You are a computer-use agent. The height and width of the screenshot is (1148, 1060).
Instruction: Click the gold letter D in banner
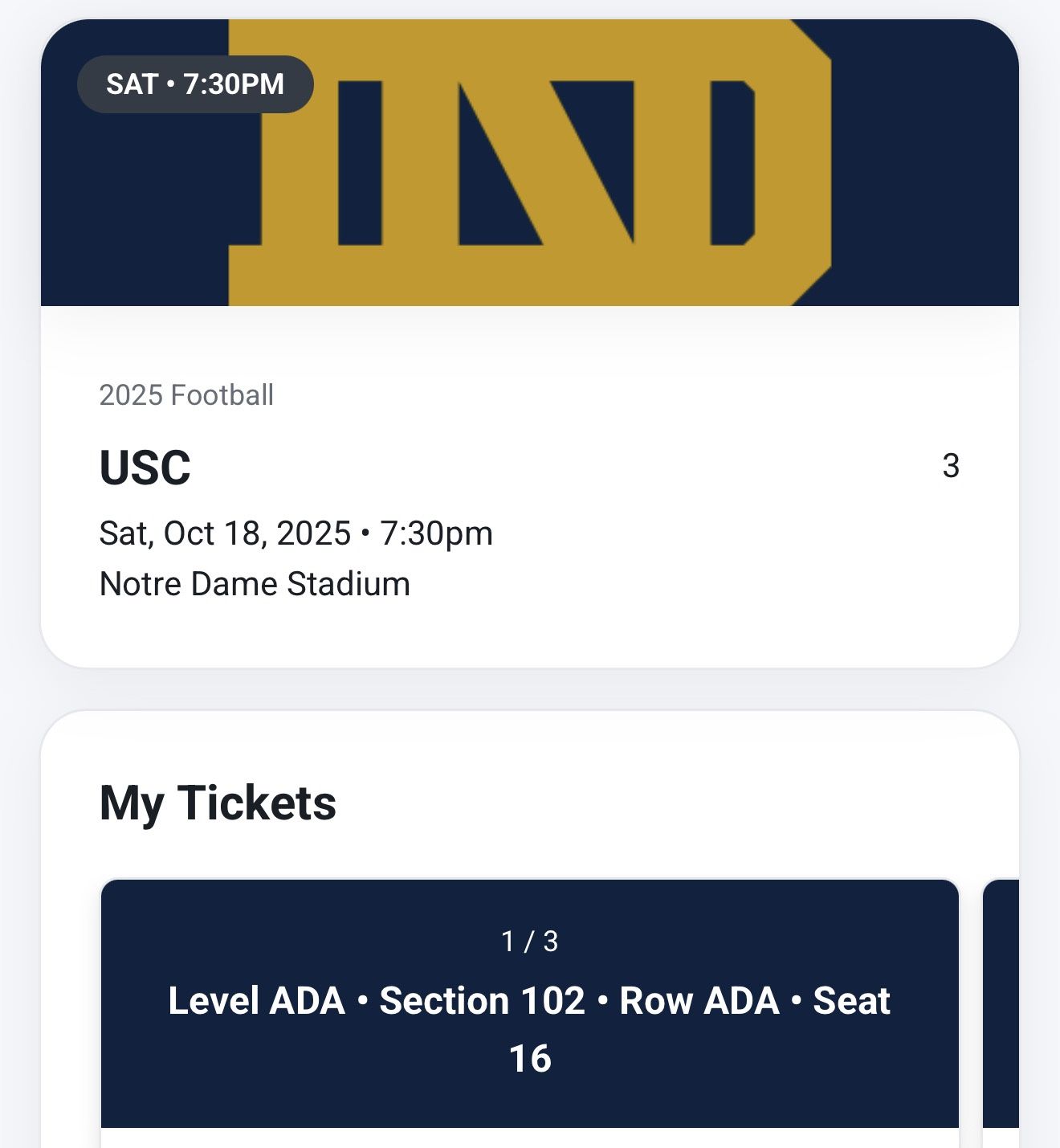(x=771, y=161)
